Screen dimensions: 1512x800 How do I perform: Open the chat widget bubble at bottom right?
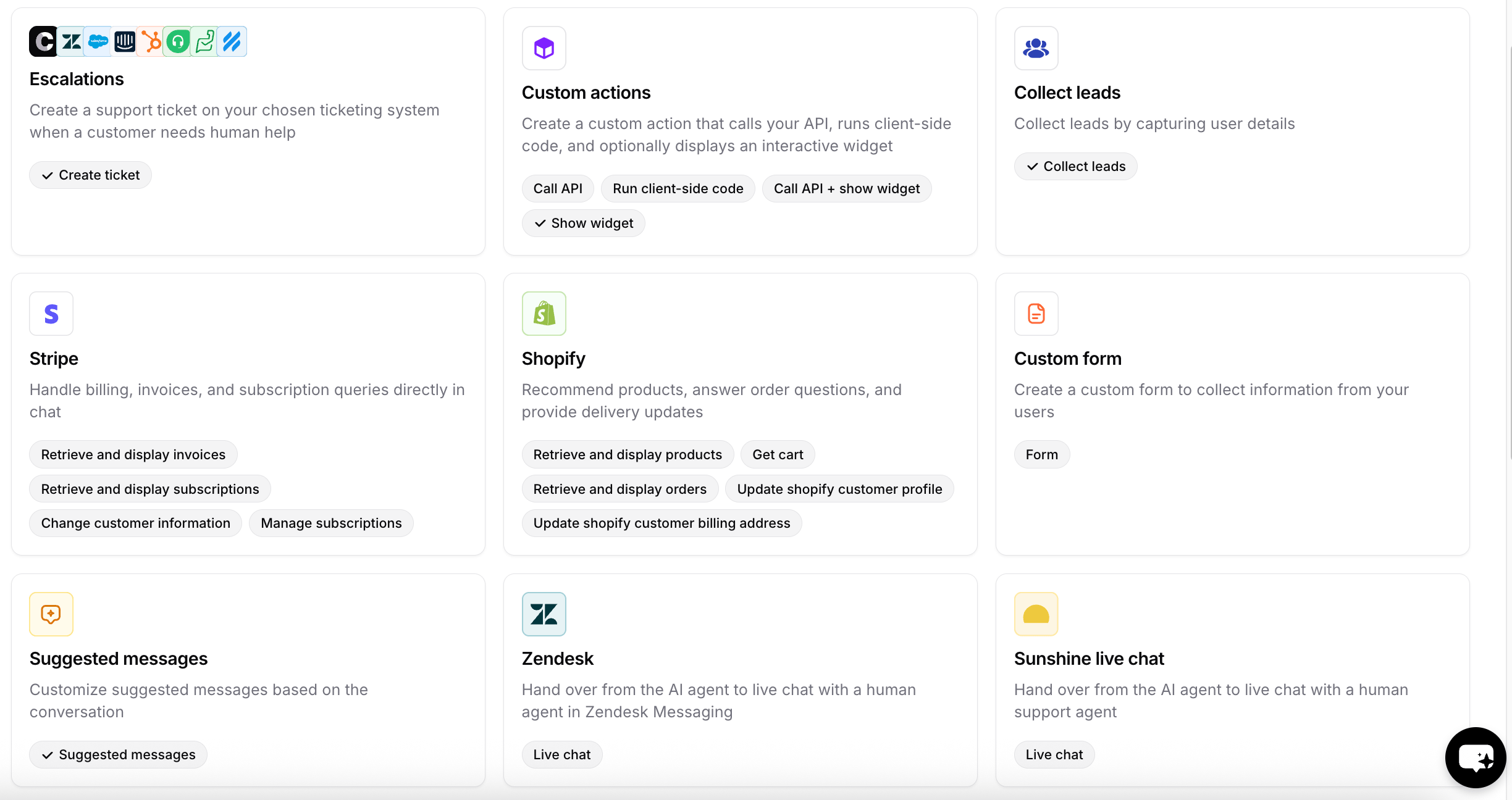pos(1476,757)
